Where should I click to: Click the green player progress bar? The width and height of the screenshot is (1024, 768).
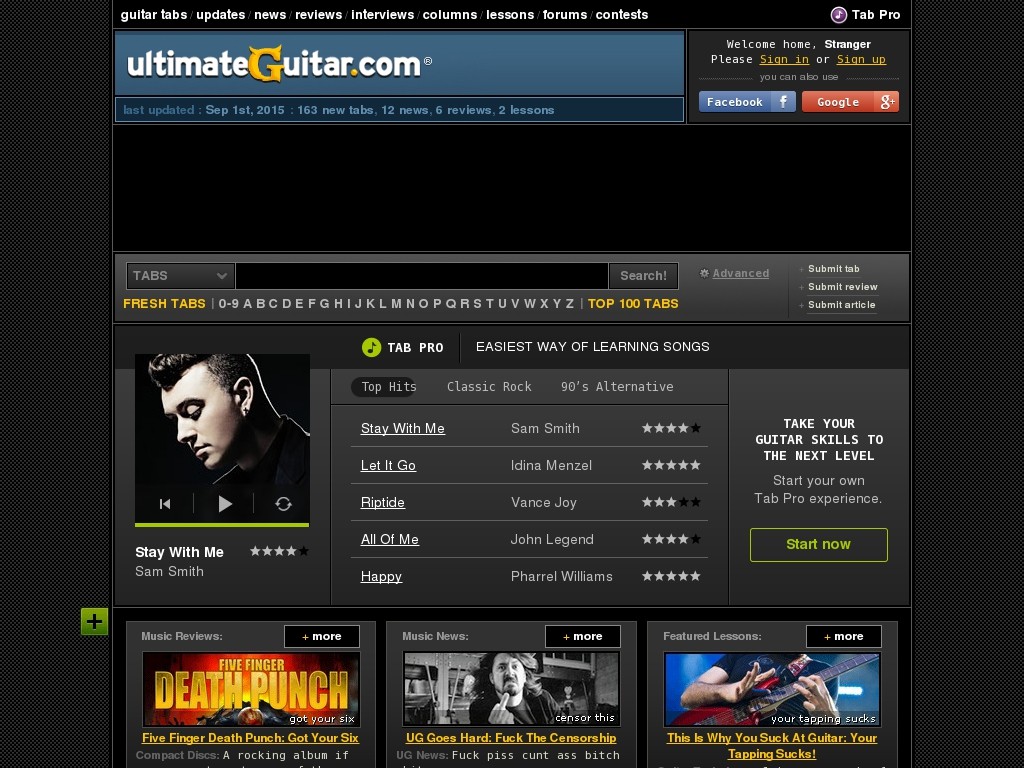point(222,524)
